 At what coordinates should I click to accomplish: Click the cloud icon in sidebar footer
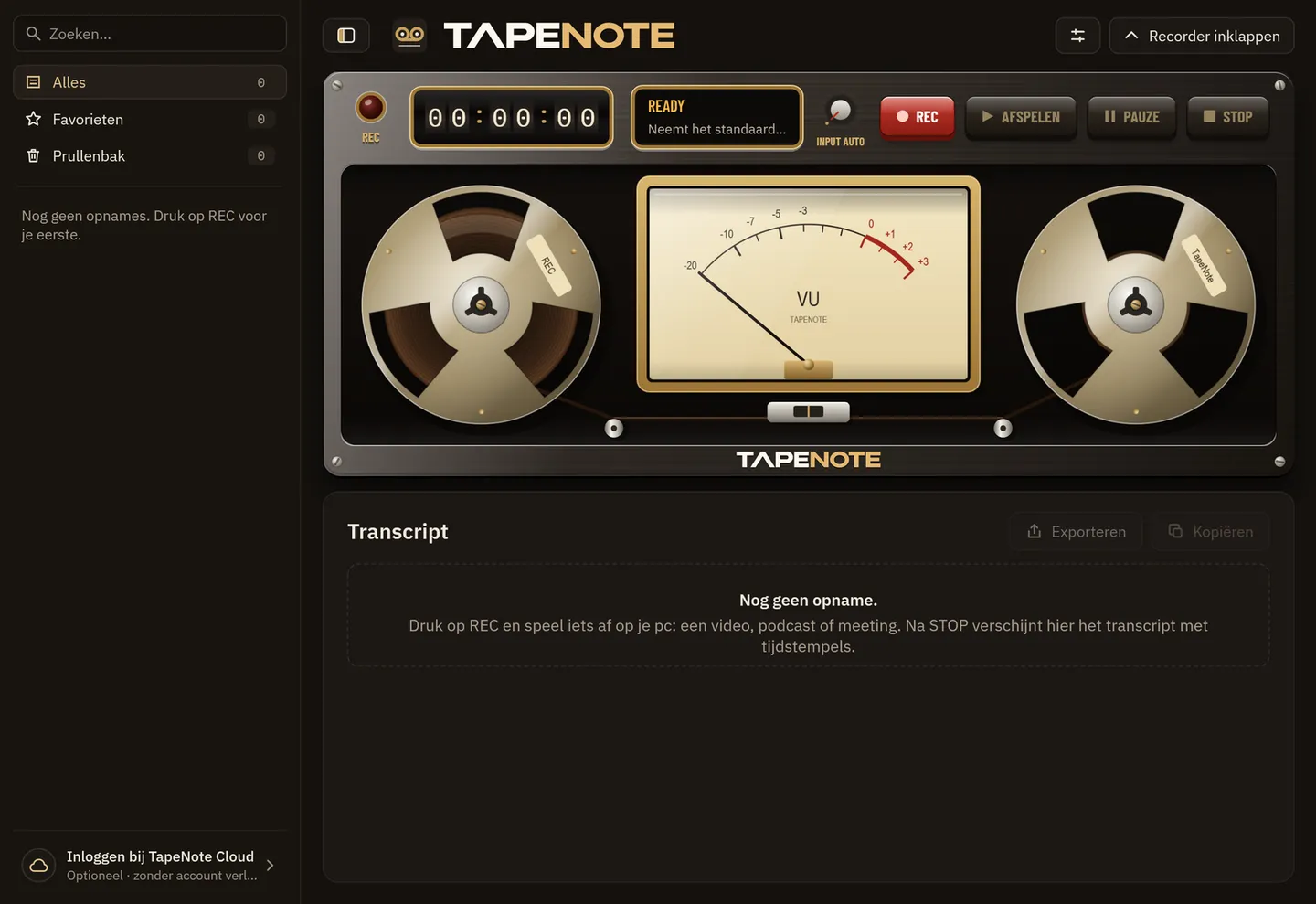[38, 865]
